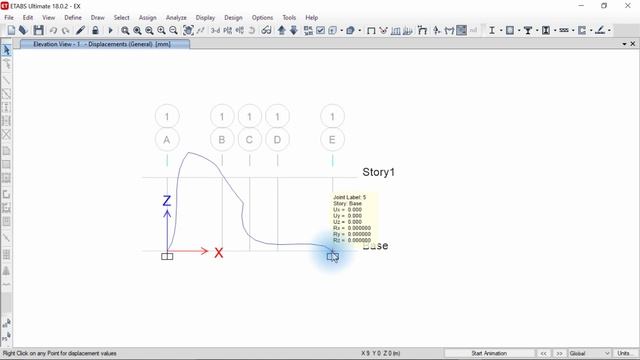Click Show Undeformed Shape frame icon
This screenshot has width=640, height=360.
tap(371, 31)
